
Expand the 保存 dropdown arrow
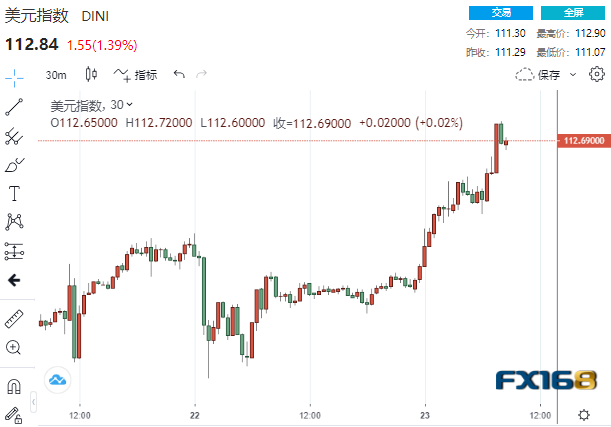pos(573,74)
